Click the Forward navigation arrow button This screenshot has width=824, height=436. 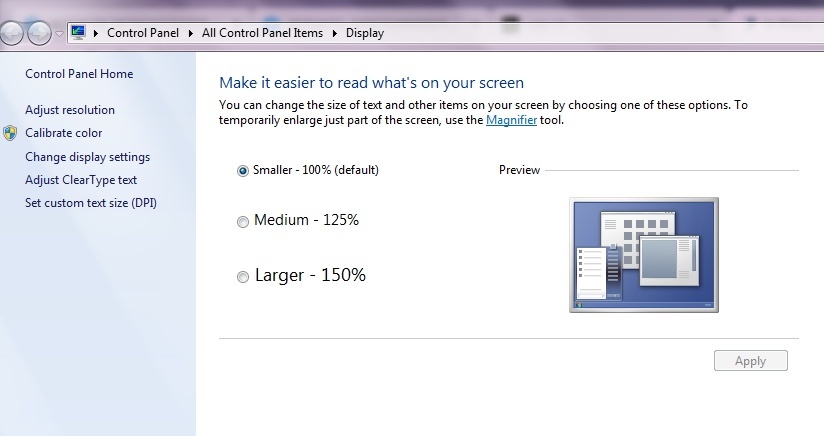39,33
